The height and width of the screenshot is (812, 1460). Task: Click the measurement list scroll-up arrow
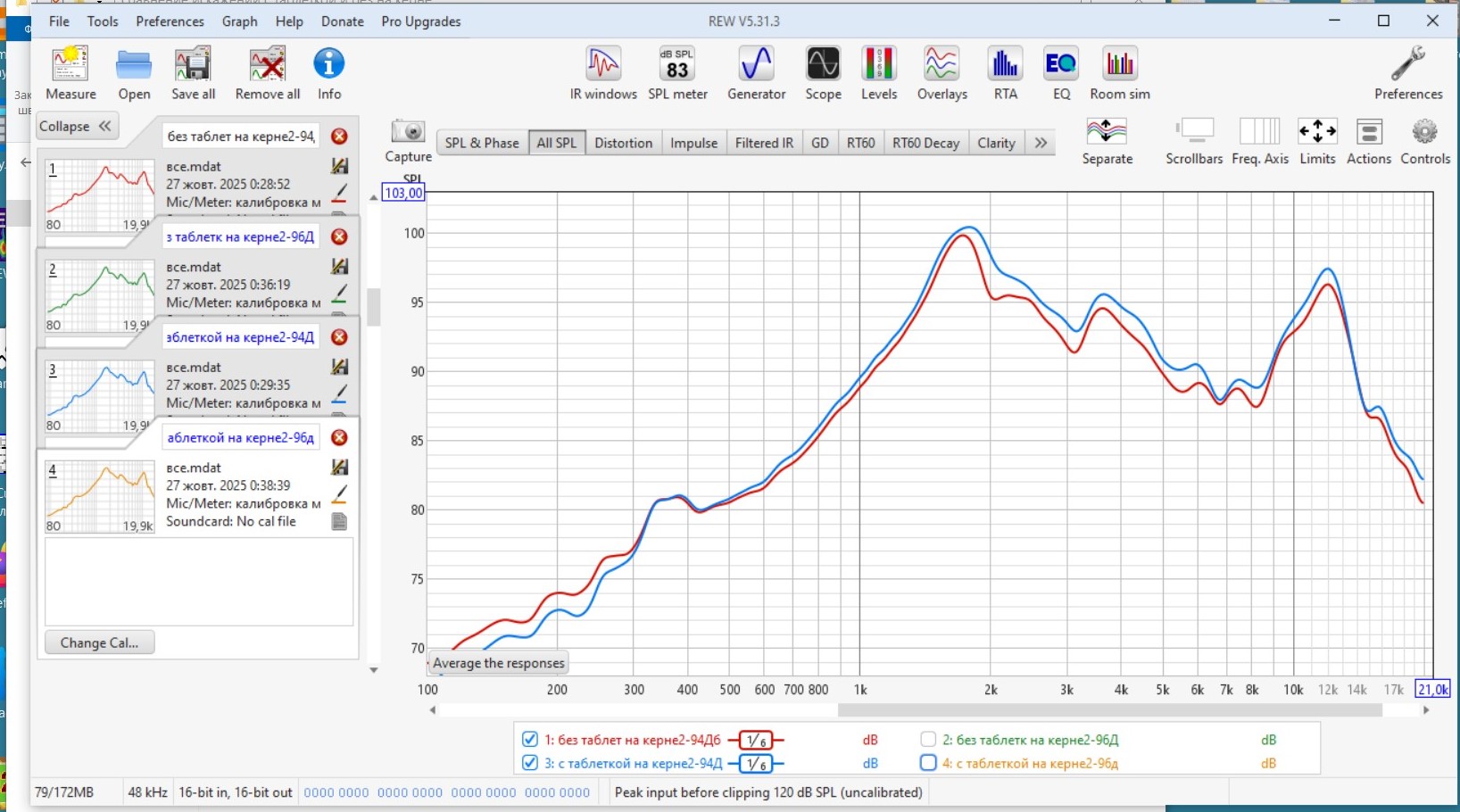[x=374, y=197]
